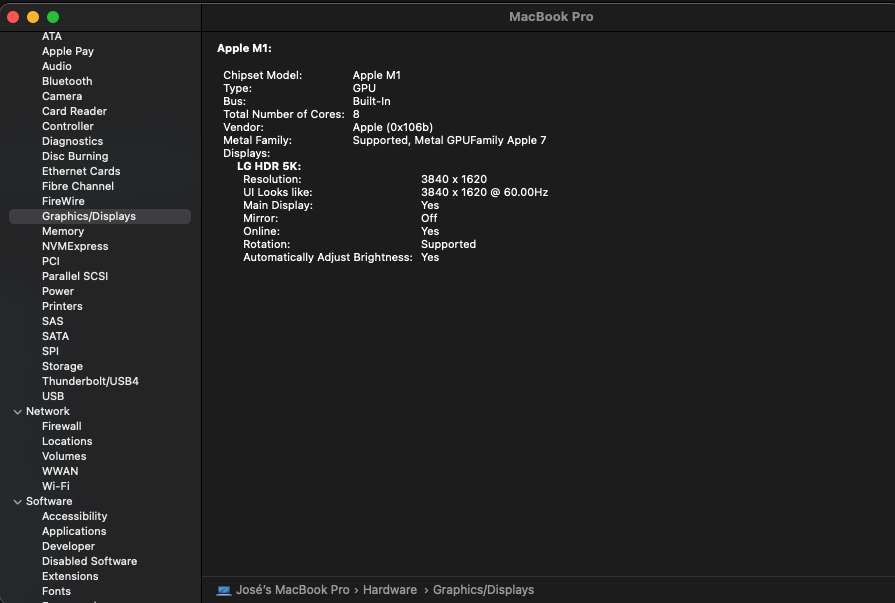Click the Bus value Built-In
895x603 pixels.
[372, 101]
